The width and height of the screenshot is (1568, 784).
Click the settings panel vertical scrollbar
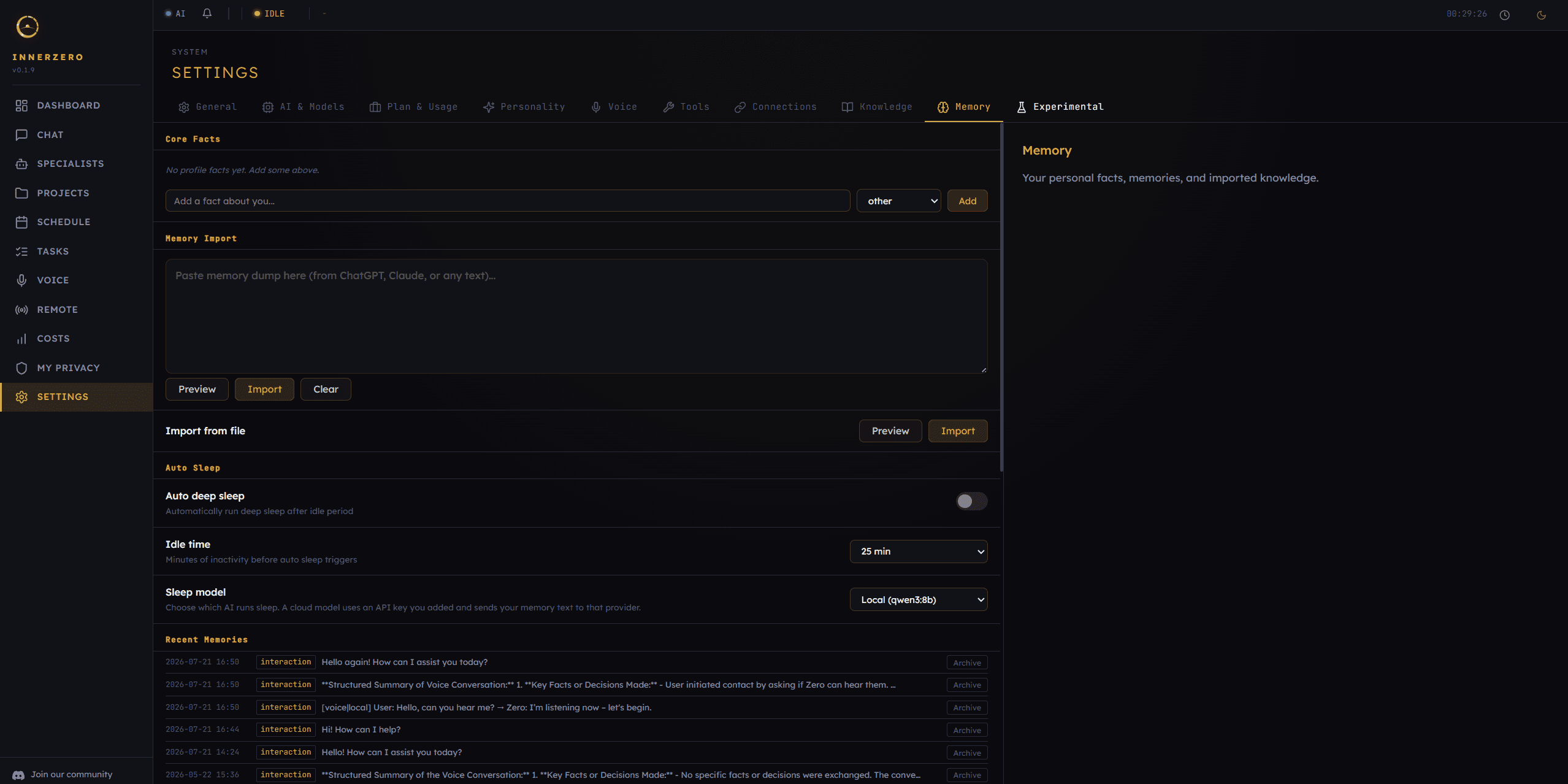pos(1001,298)
